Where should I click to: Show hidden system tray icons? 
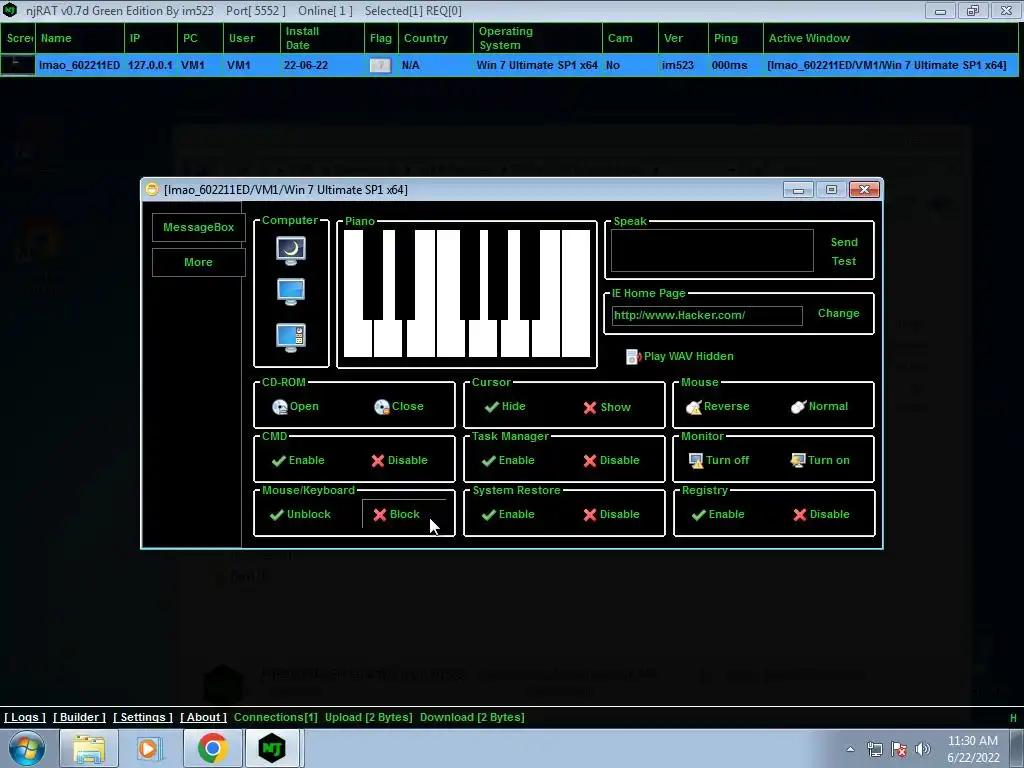point(850,749)
